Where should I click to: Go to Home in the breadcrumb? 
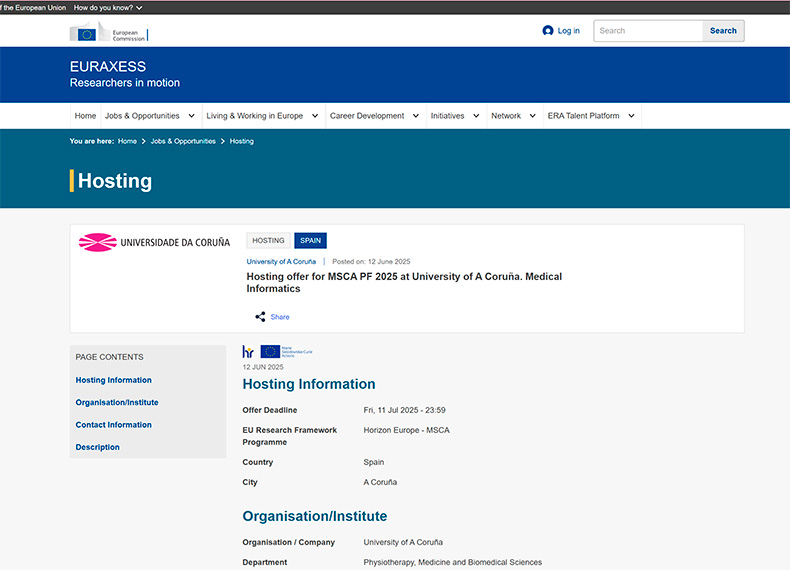127,141
